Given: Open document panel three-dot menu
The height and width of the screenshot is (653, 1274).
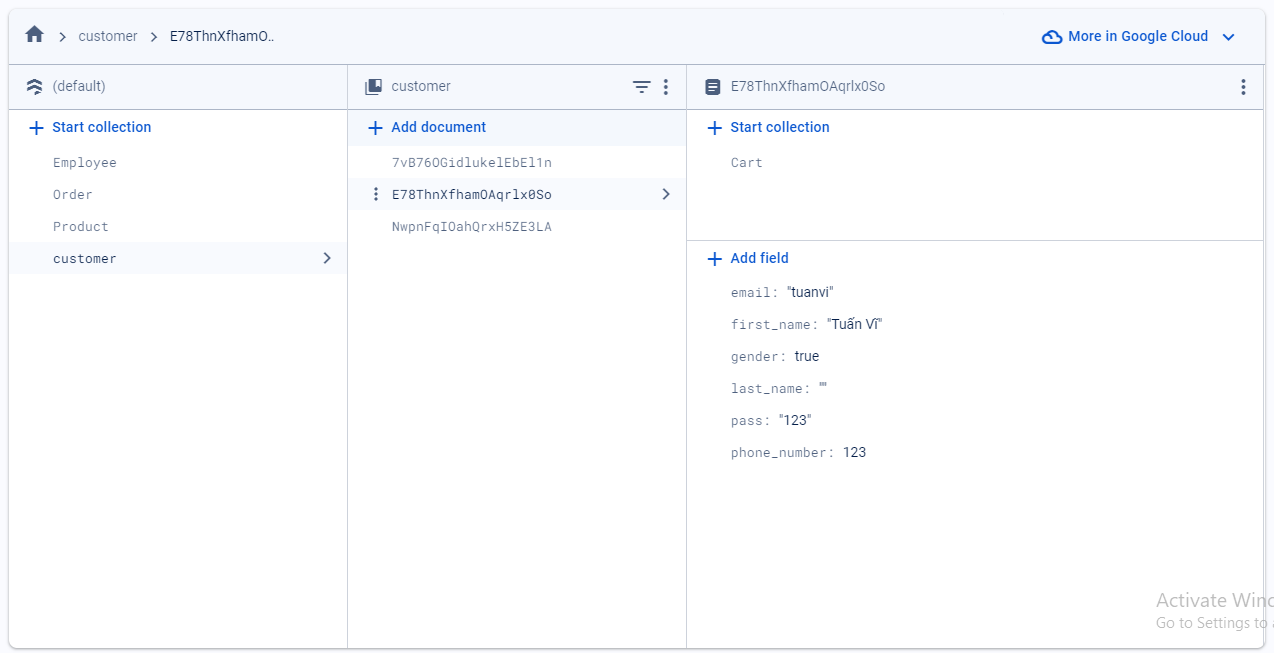Looking at the screenshot, I should [x=1243, y=87].
